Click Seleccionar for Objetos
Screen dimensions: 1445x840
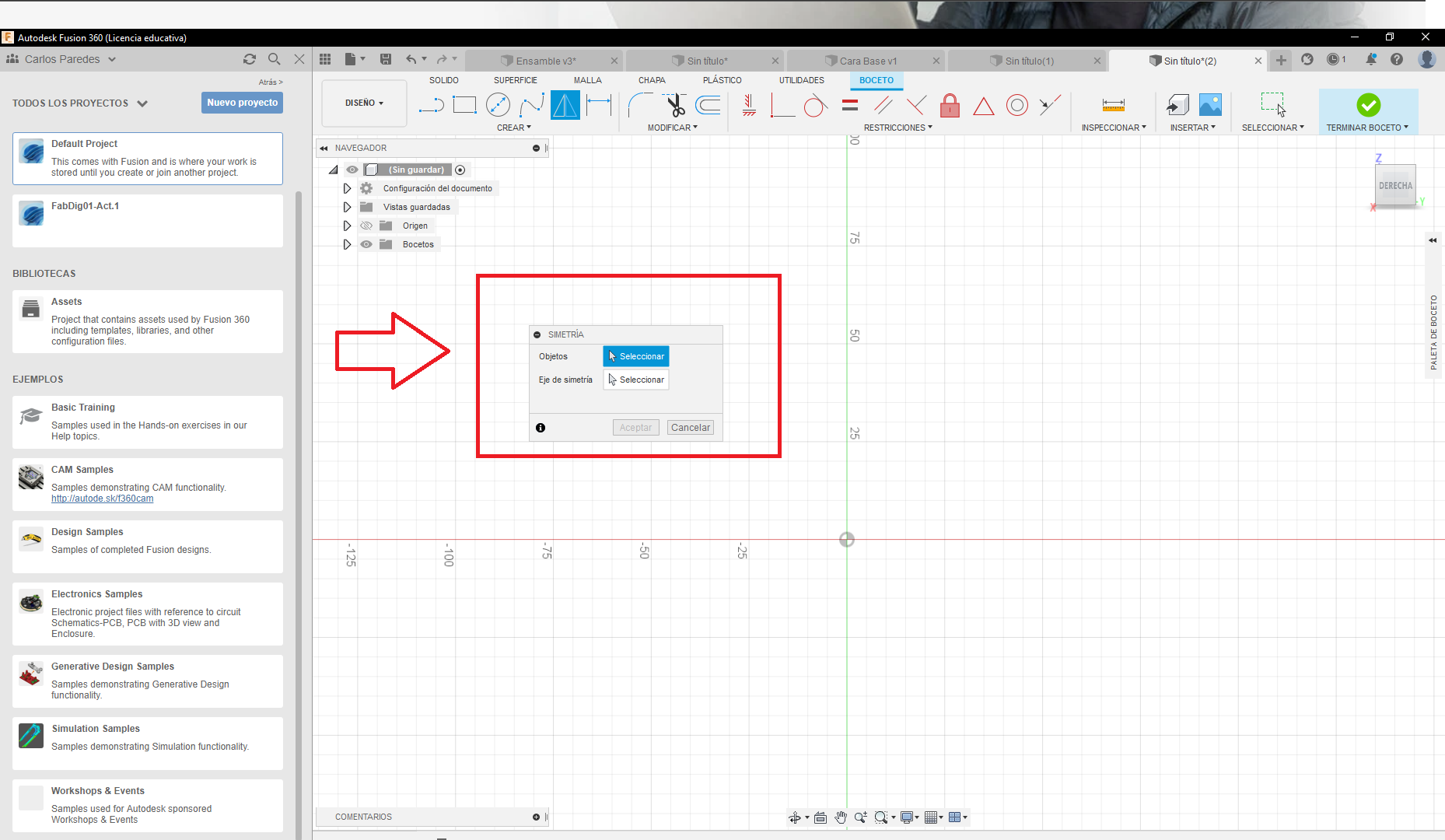click(x=636, y=356)
